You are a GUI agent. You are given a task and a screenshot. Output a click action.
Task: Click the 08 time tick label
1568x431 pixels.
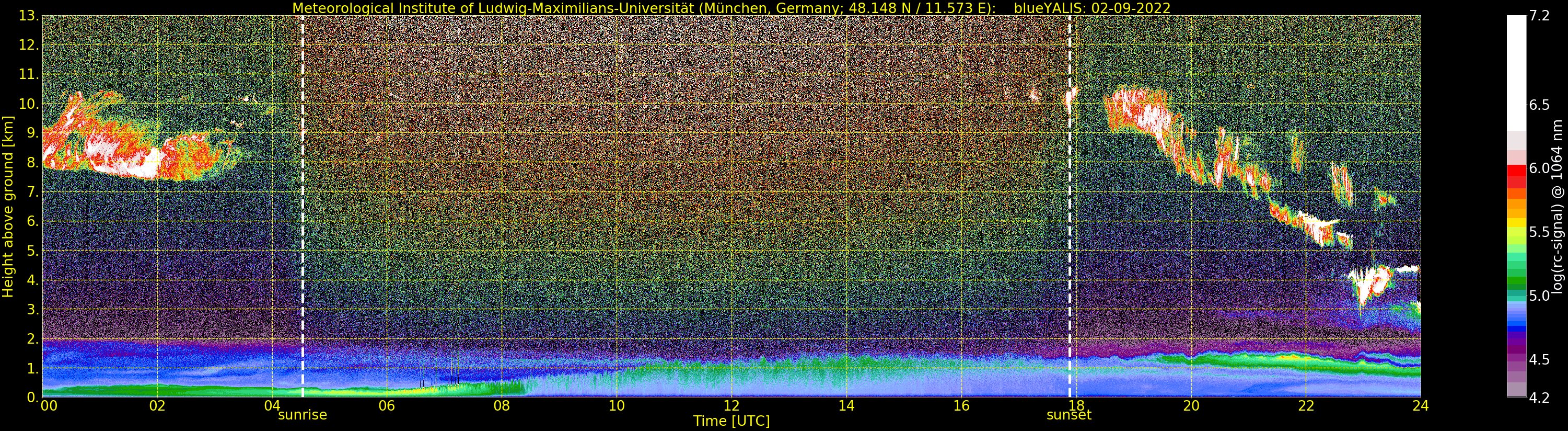(502, 405)
